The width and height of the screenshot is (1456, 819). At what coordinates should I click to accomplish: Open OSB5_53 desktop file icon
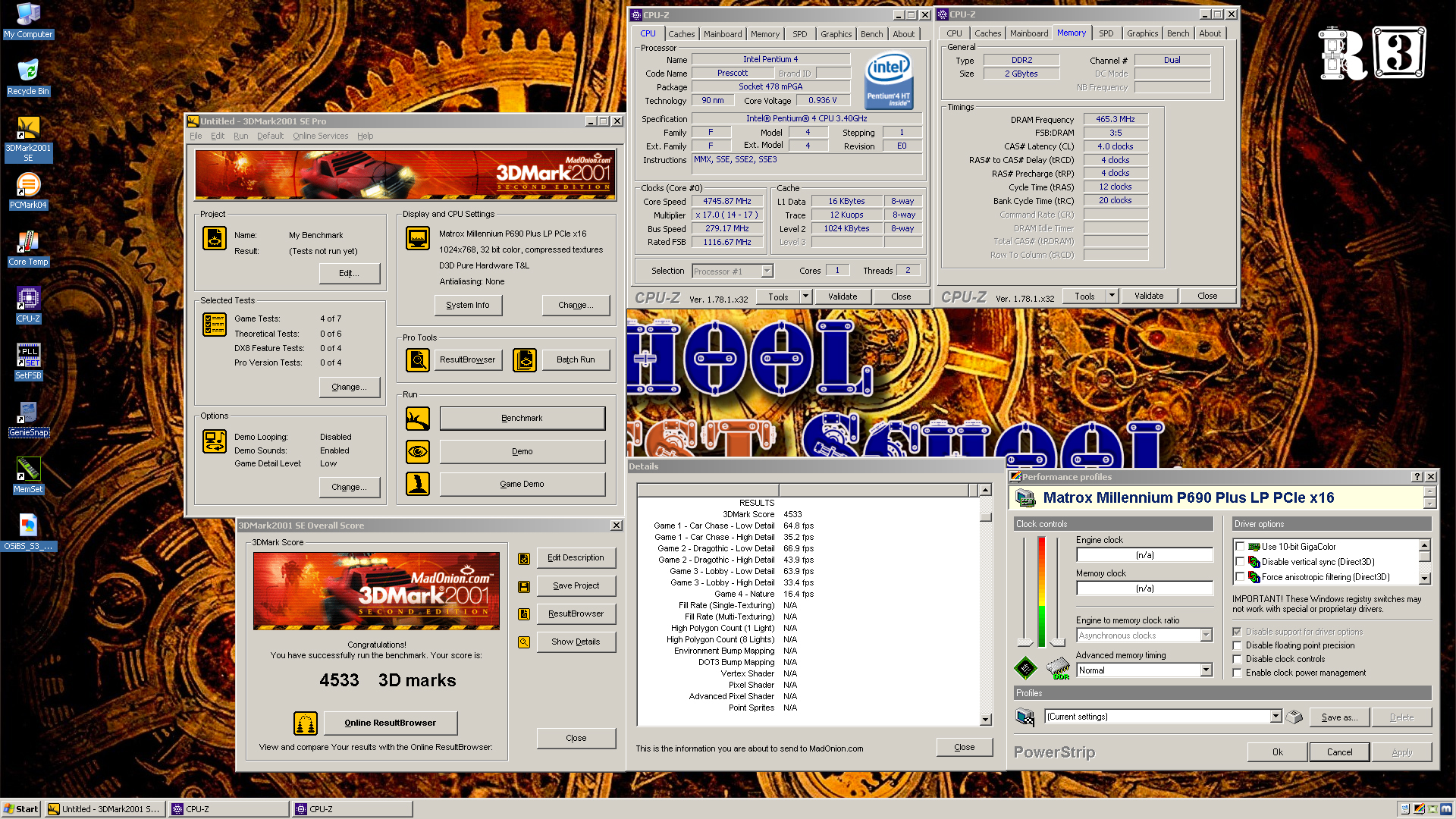(28, 532)
